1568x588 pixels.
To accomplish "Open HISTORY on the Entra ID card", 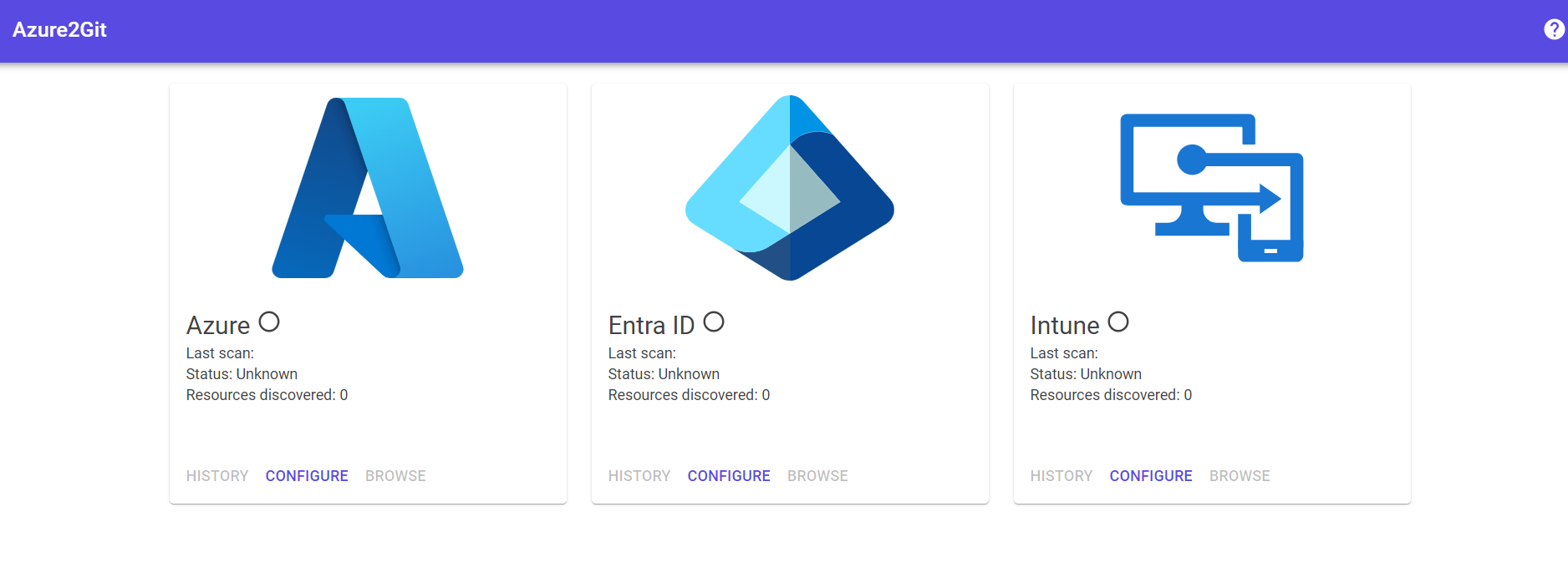I will click(639, 476).
